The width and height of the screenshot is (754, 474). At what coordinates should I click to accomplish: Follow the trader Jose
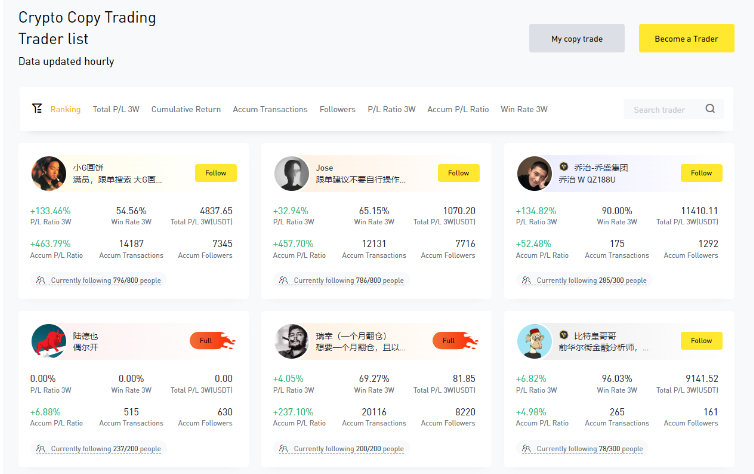pos(459,173)
